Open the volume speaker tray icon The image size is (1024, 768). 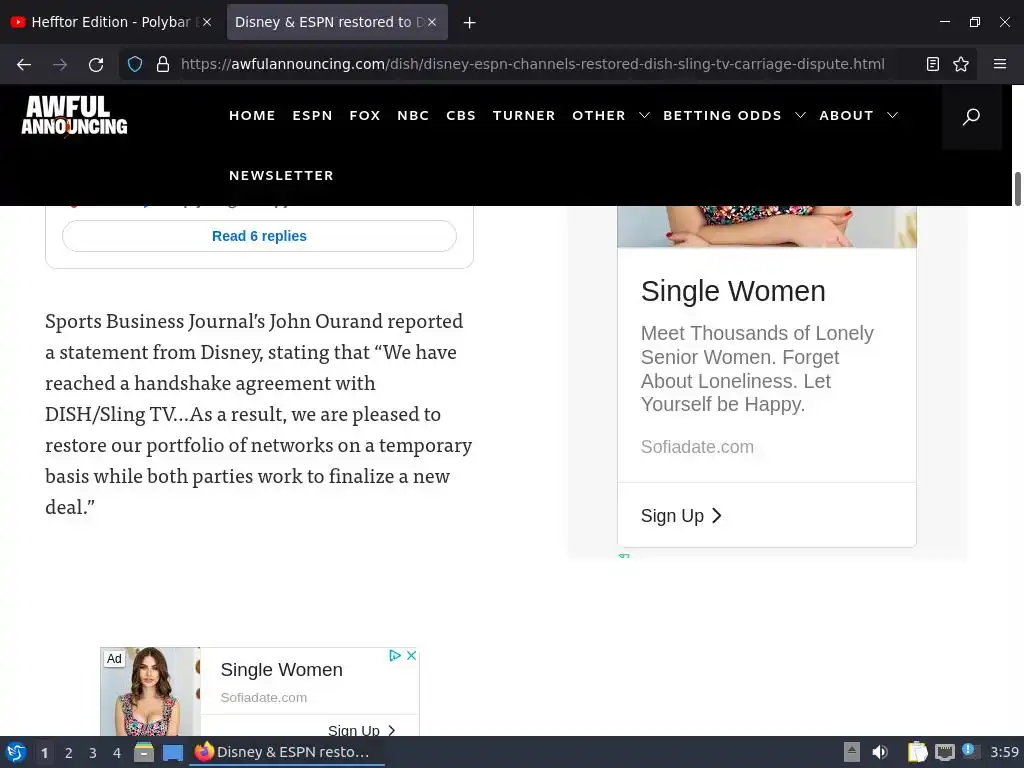pyautogui.click(x=880, y=752)
